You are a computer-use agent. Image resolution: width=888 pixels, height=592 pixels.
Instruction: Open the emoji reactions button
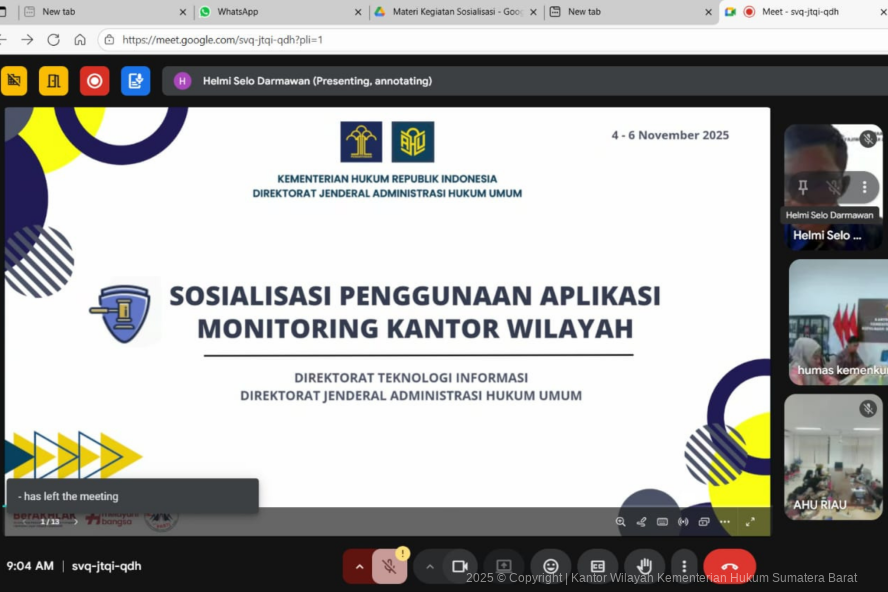pyautogui.click(x=550, y=566)
